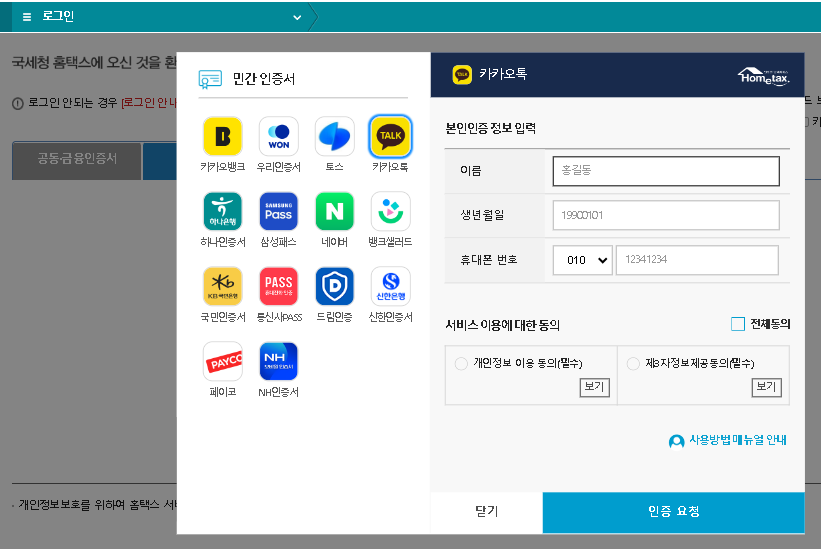Open the 010 phone prefix dropdown
The height and width of the screenshot is (549, 821).
583,260
